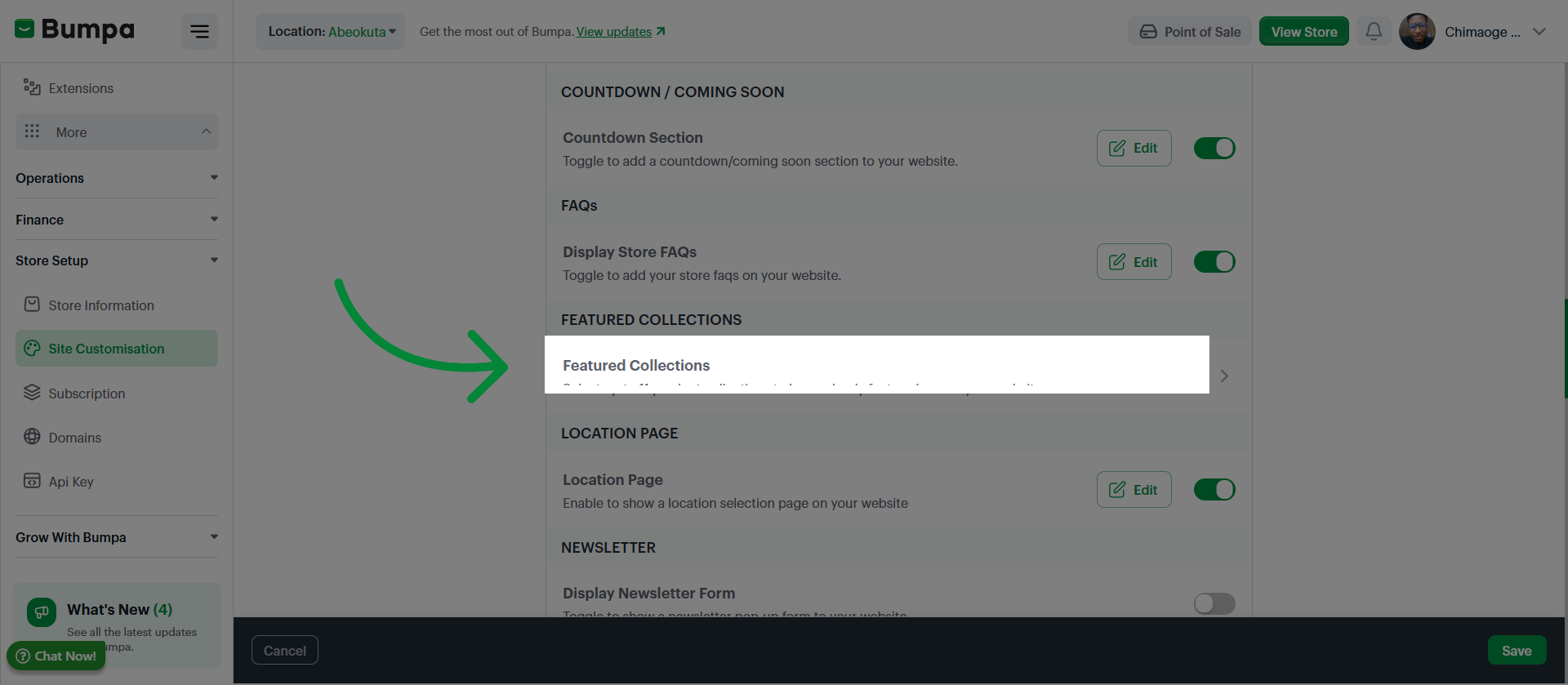Image resolution: width=1568 pixels, height=685 pixels.
Task: Switch off the Location Page toggle
Action: [1214, 490]
